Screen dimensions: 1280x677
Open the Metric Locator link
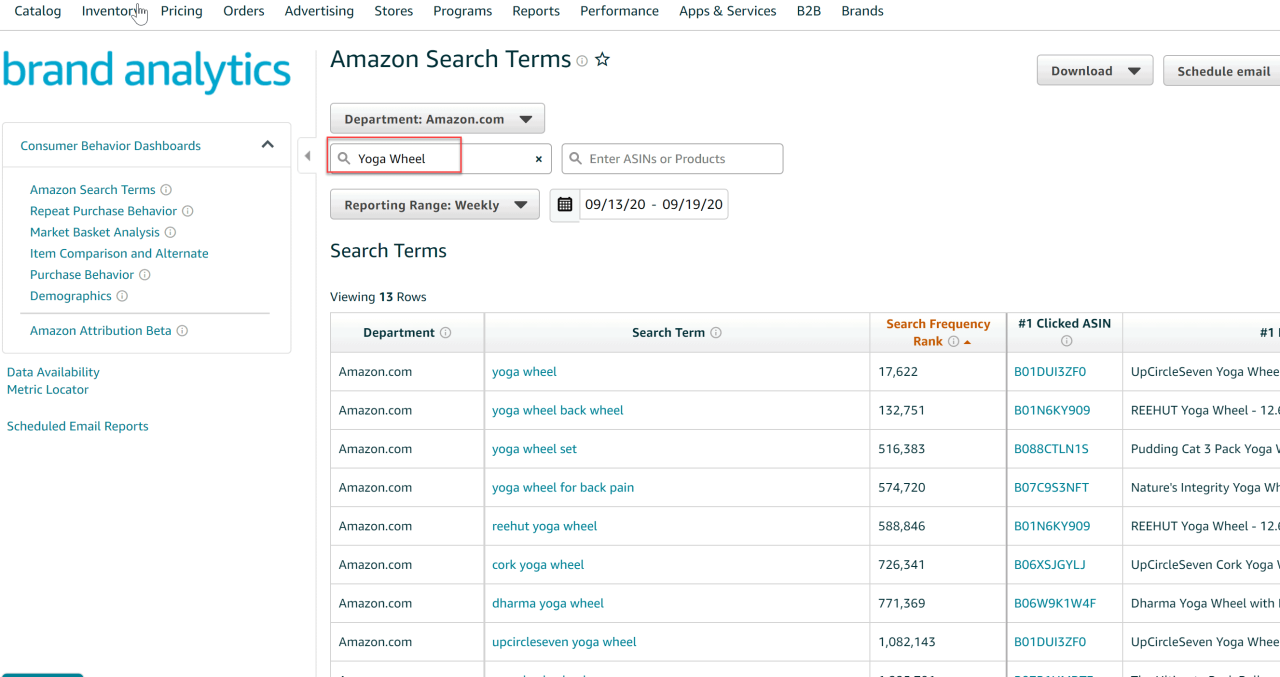[x=47, y=389]
